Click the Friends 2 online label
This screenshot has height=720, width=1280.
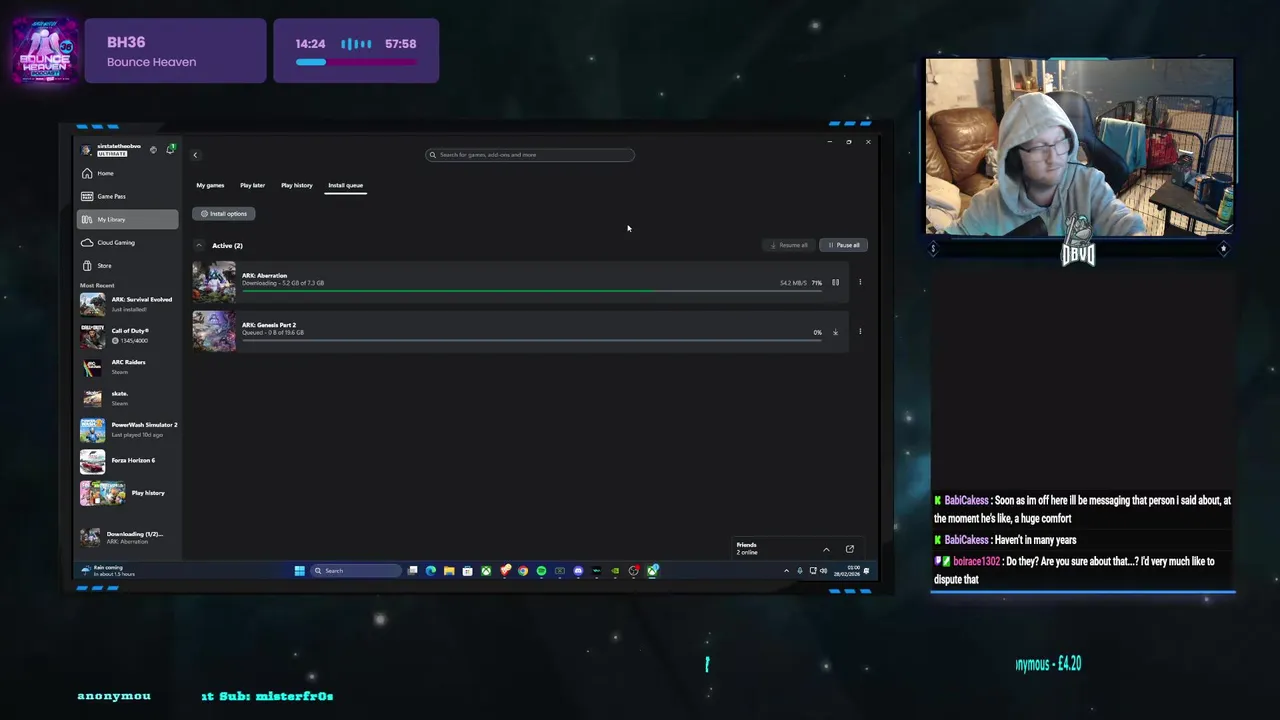tap(747, 548)
